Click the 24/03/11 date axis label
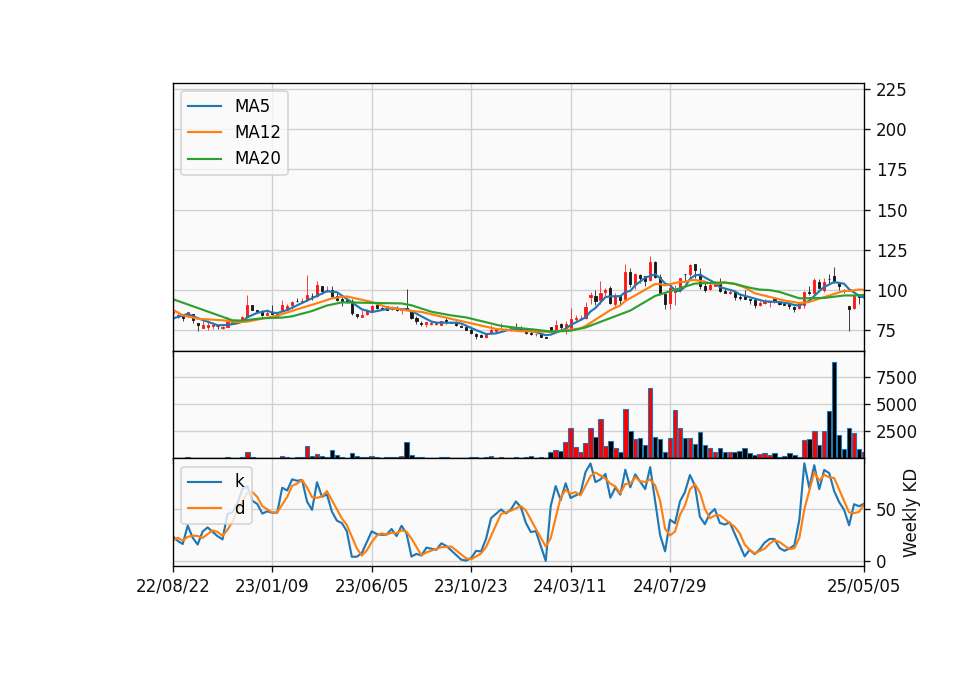 (x=570, y=586)
